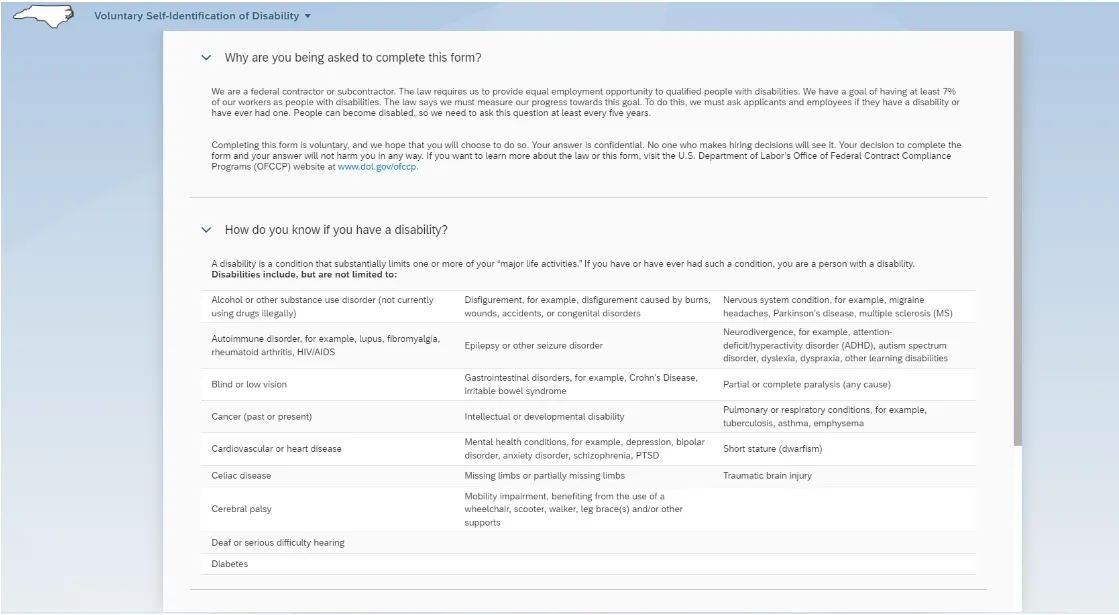Select "Missing limbs or partially missing limbs" cell
The image size is (1119, 615).
[x=544, y=476]
